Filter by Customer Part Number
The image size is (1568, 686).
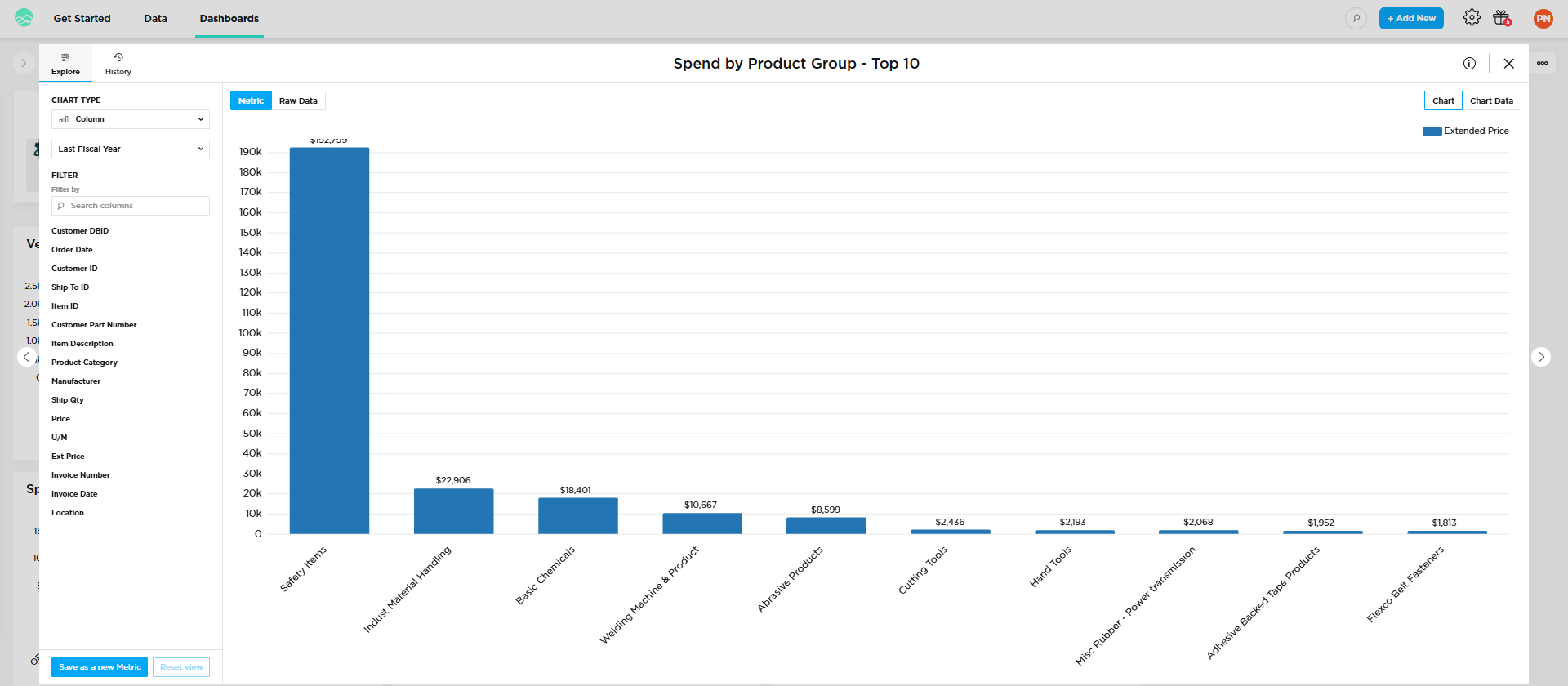point(94,325)
